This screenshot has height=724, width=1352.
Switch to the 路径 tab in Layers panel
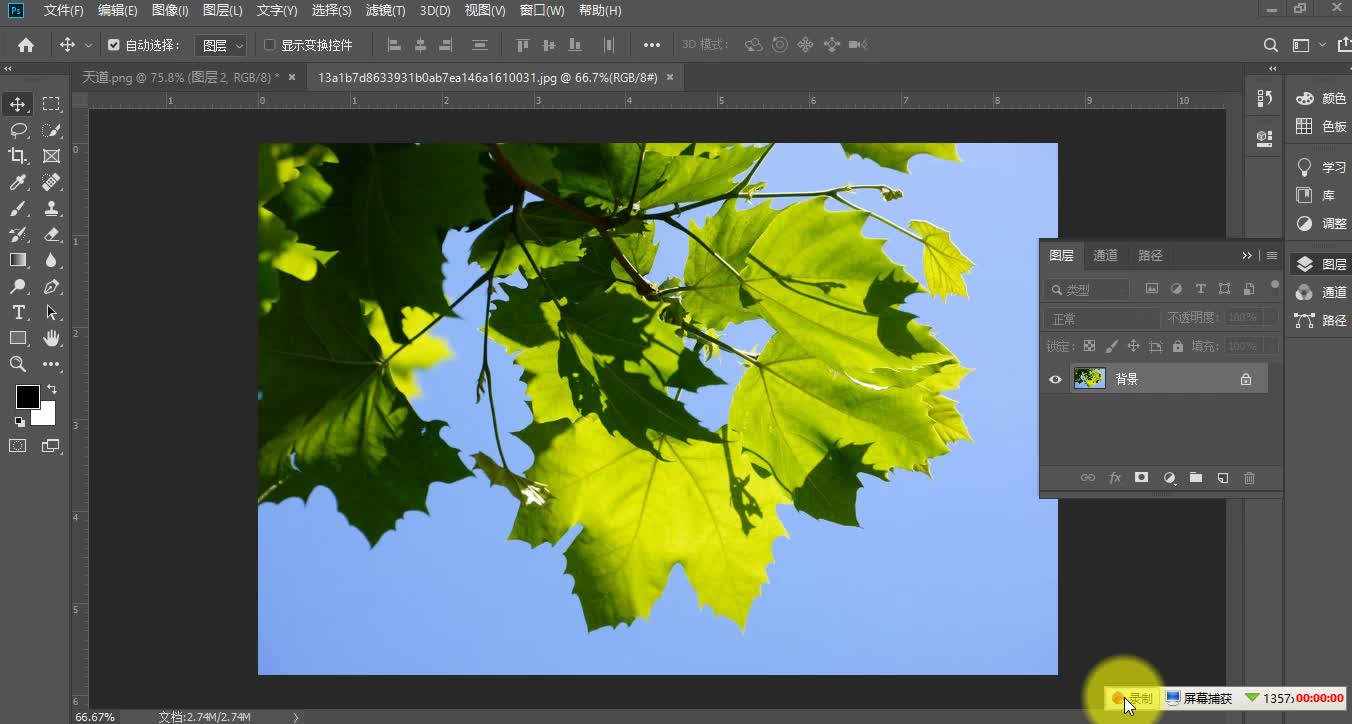point(1151,255)
